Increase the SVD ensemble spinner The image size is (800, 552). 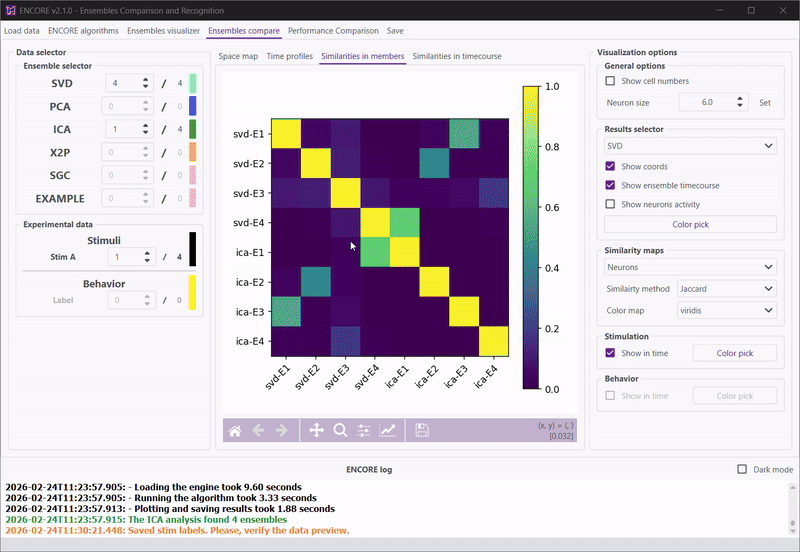145,80
